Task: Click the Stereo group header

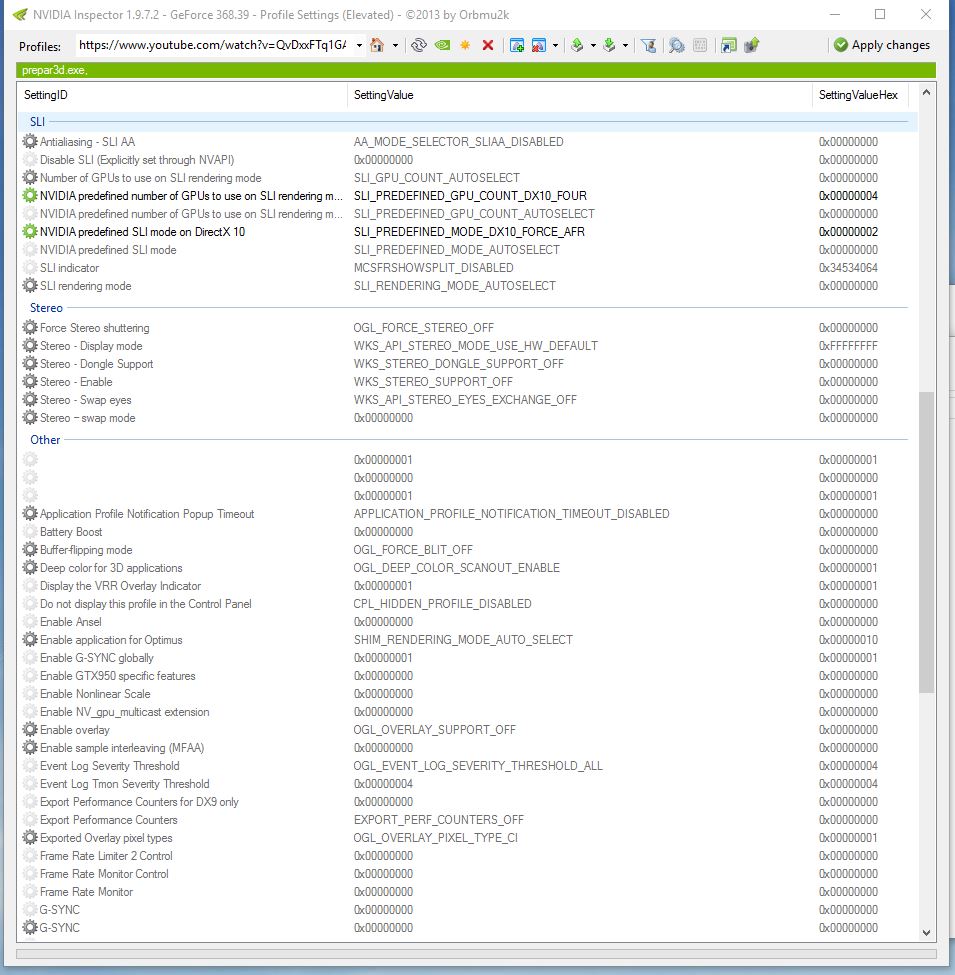Action: click(46, 308)
